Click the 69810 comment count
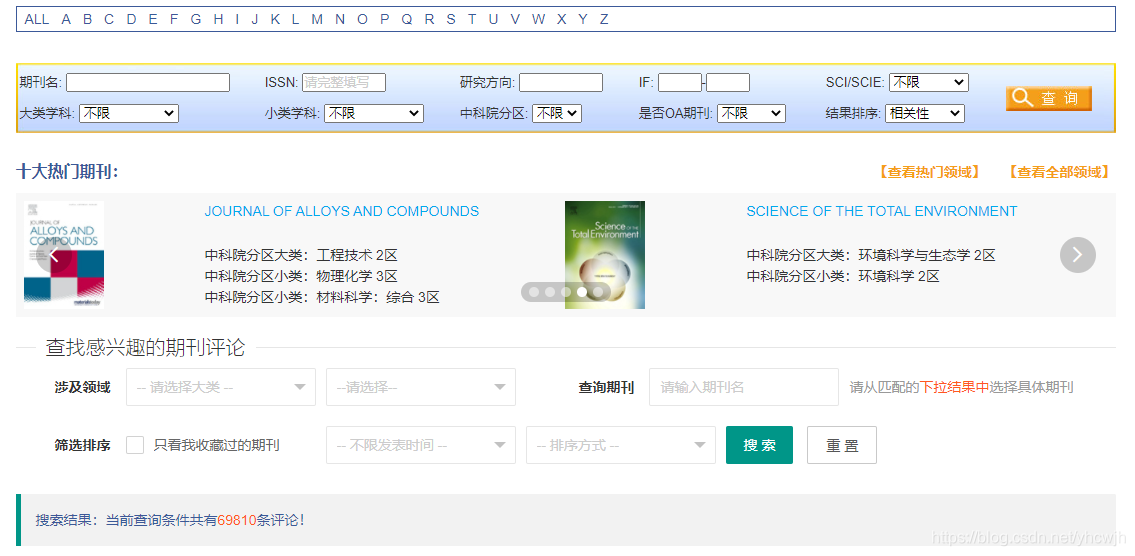Screen dimensions: 1135x556 237,520
